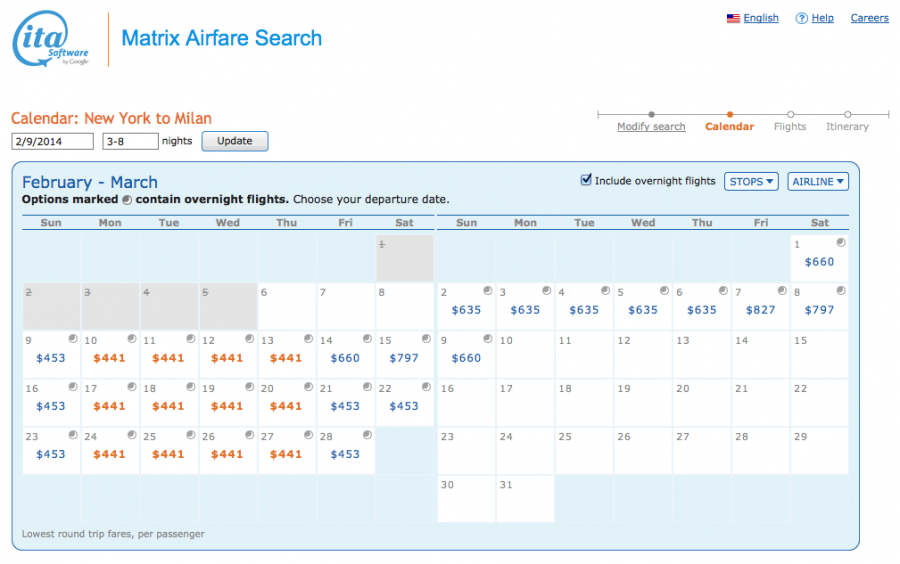Screen dimensions: 900x564
Task: Click overnight moon icon on March 1
Action: click(840, 243)
